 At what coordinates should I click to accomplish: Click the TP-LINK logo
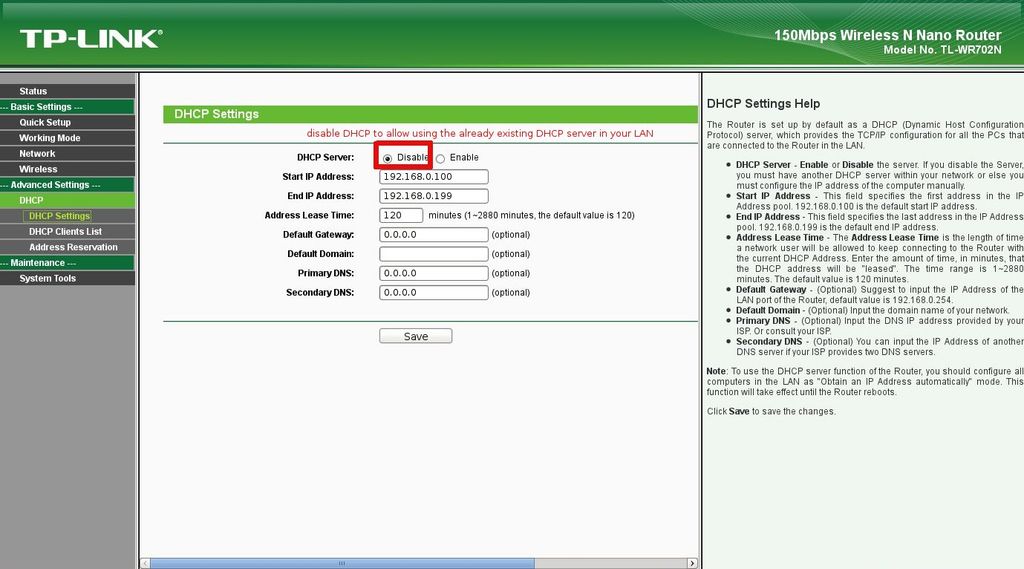[91, 39]
